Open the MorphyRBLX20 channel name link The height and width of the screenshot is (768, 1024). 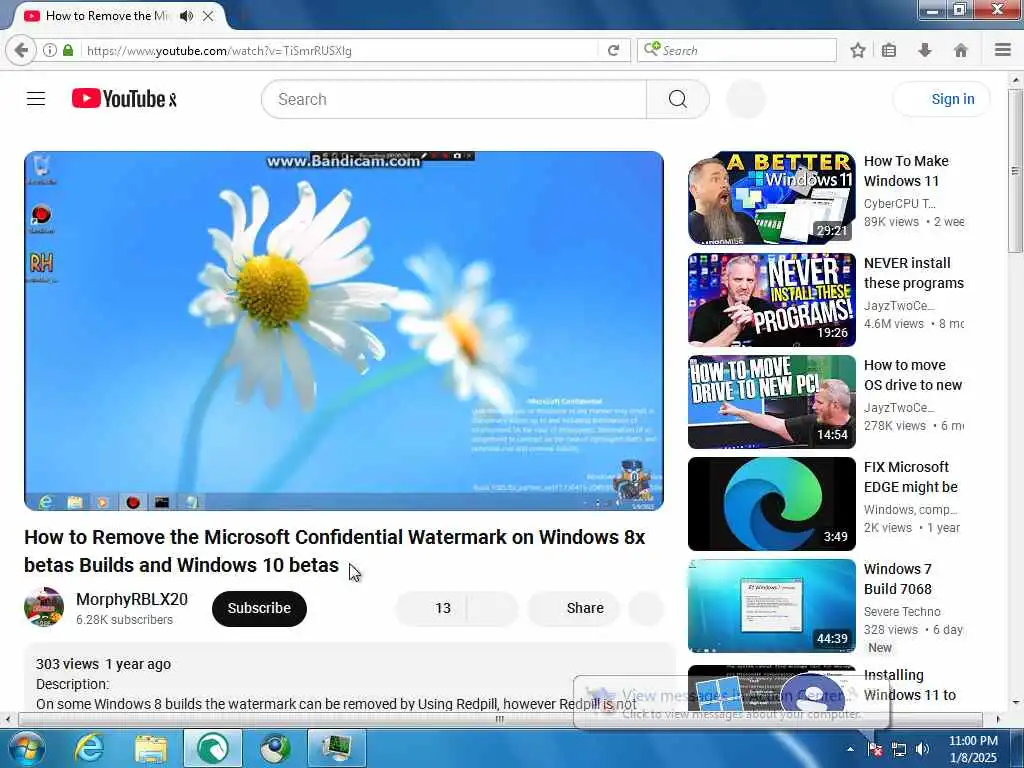click(x=132, y=599)
